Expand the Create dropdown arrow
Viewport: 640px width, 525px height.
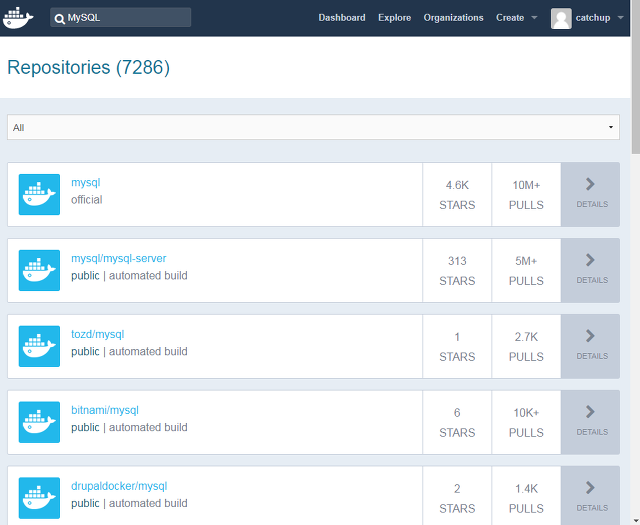pyautogui.click(x=534, y=18)
